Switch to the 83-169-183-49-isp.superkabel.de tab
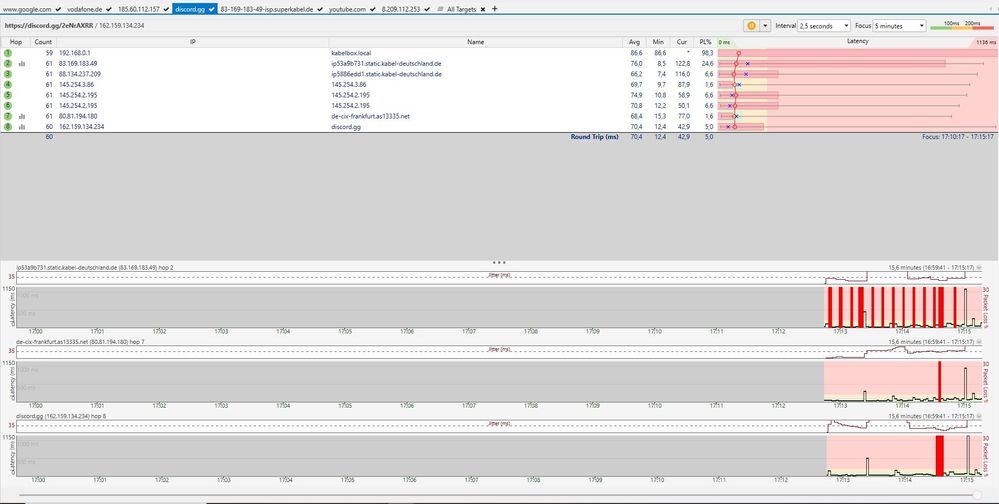The image size is (999, 504). coord(271,10)
